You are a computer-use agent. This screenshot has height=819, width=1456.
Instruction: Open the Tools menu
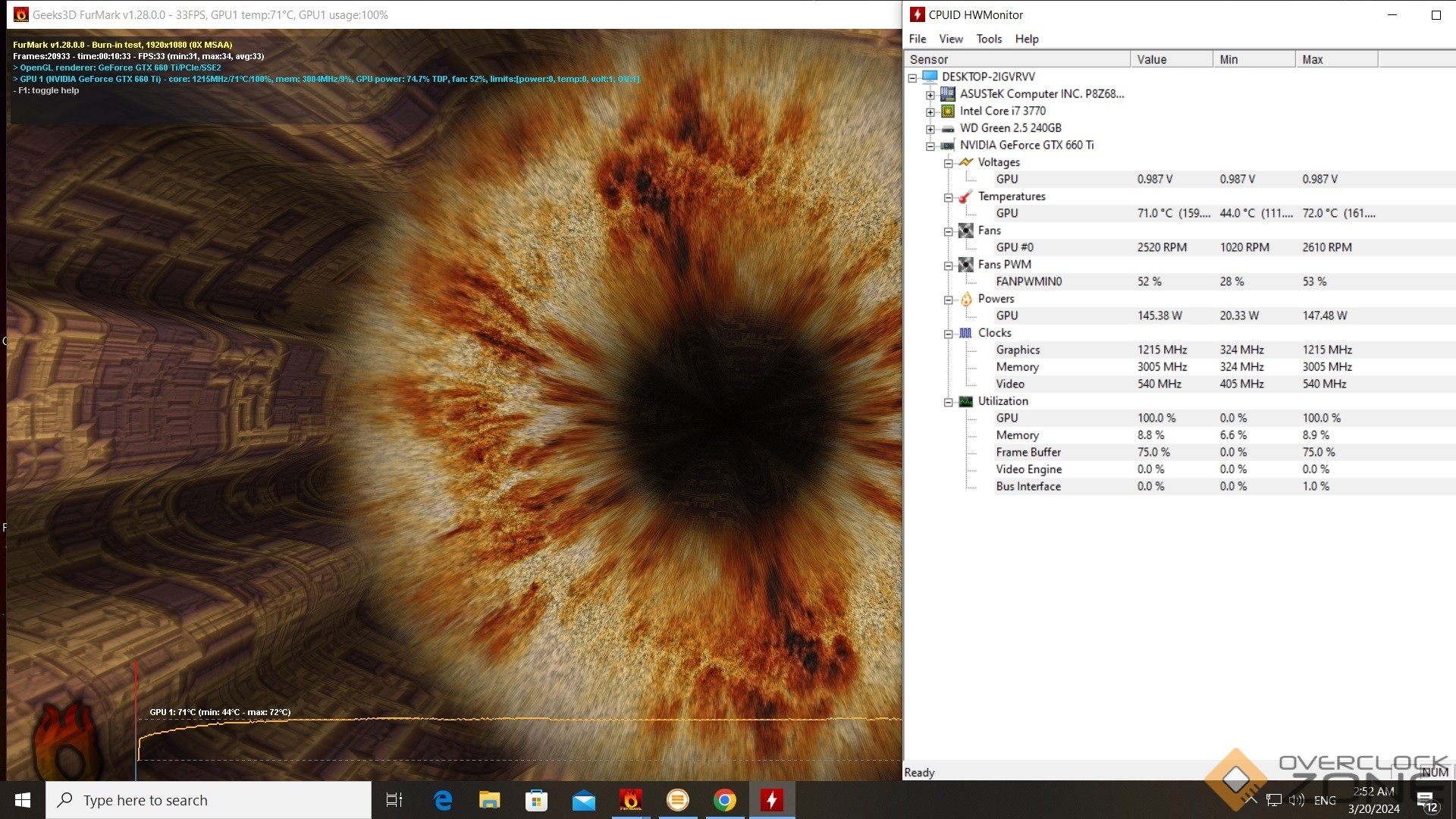click(989, 39)
